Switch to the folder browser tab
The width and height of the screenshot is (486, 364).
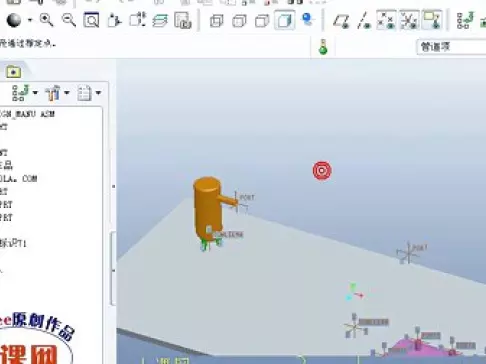(13, 72)
